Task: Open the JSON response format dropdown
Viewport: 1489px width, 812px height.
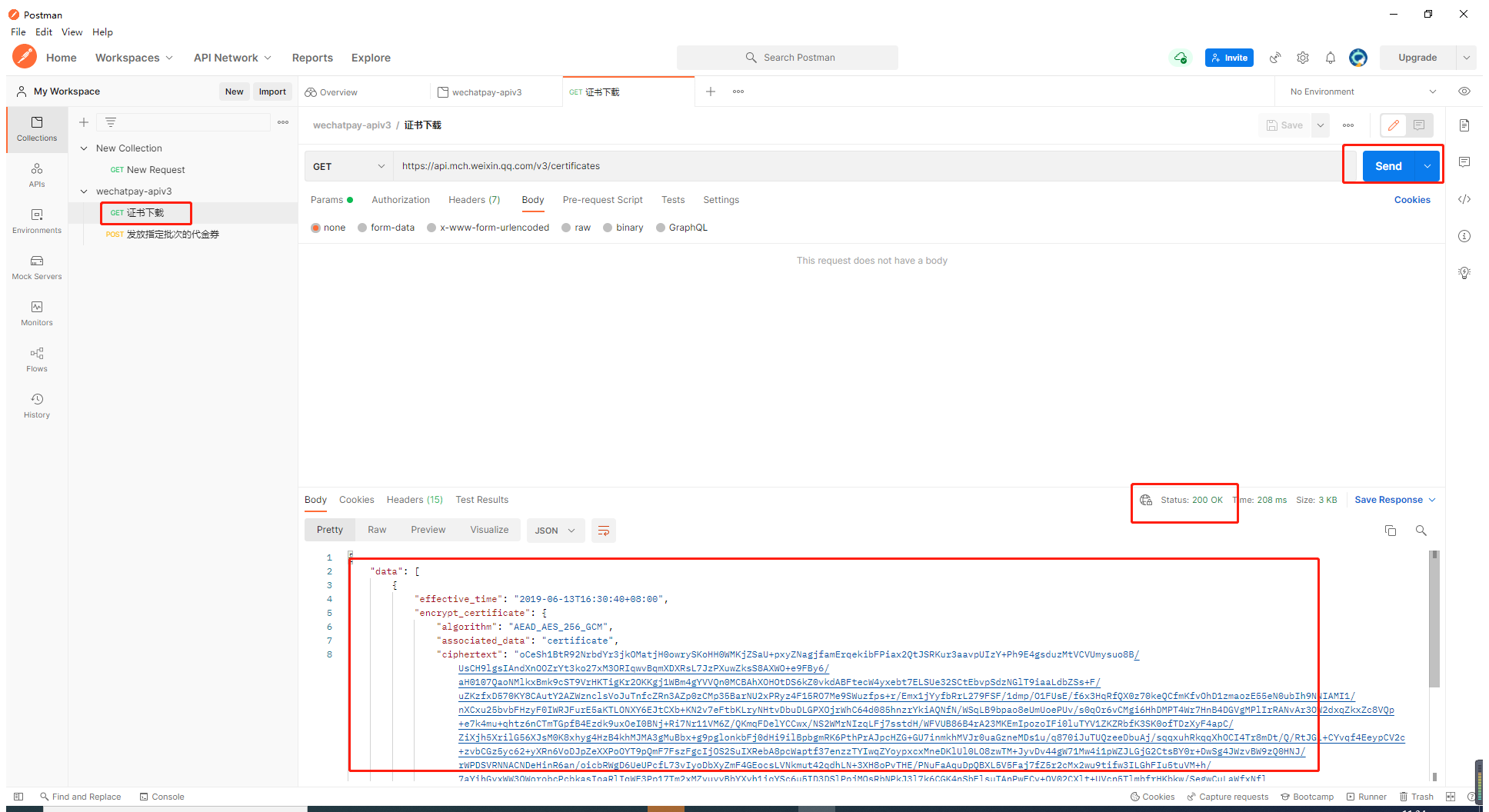Action: click(555, 531)
